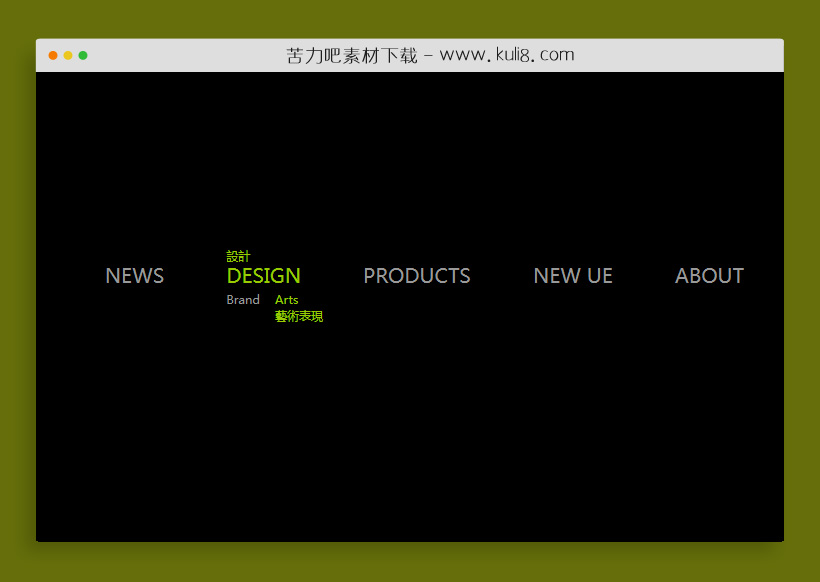Click the yellow minimize dot in title bar
Image resolution: width=820 pixels, height=582 pixels.
point(68,55)
